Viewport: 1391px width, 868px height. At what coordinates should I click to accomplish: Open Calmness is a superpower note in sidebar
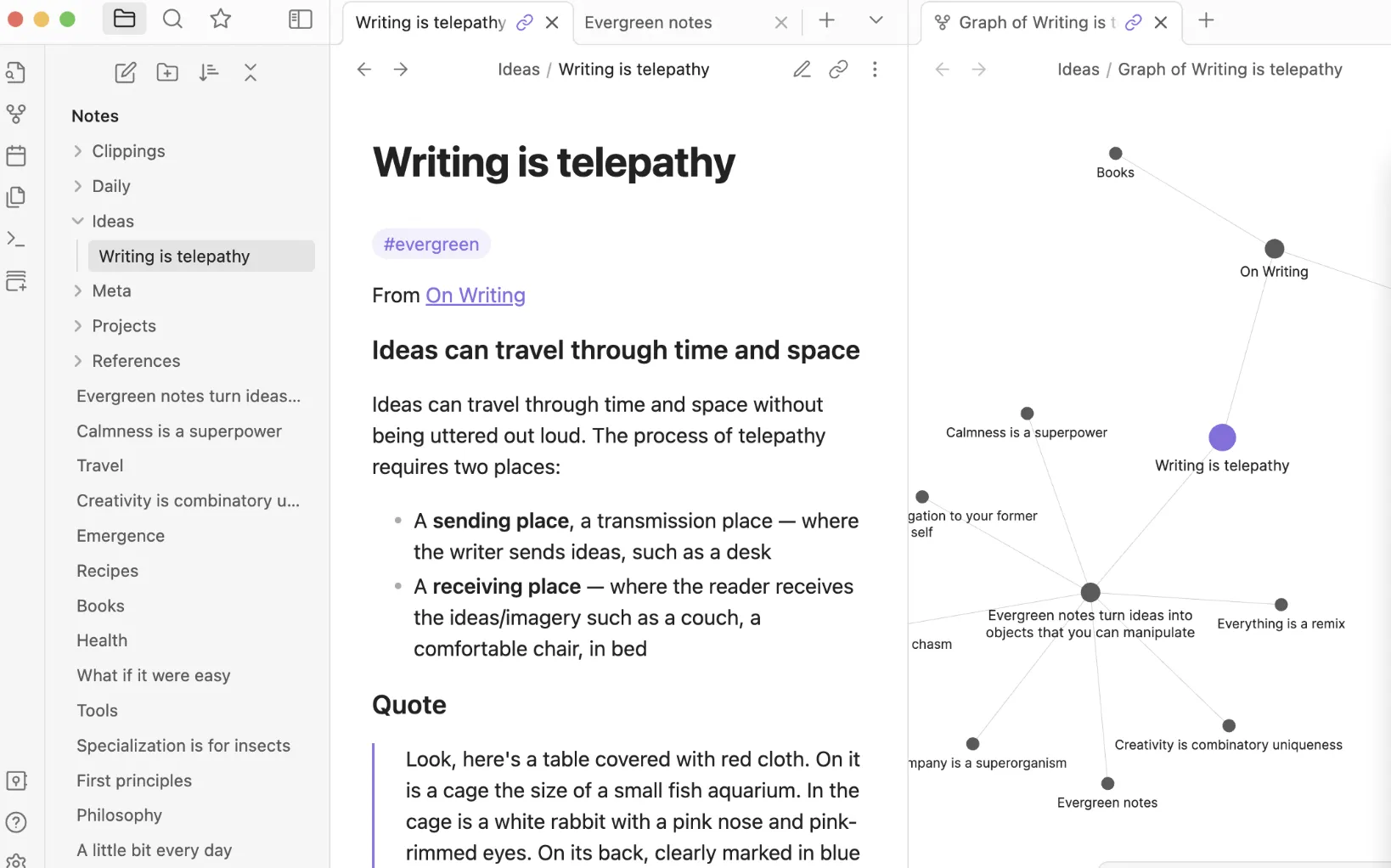coord(179,431)
